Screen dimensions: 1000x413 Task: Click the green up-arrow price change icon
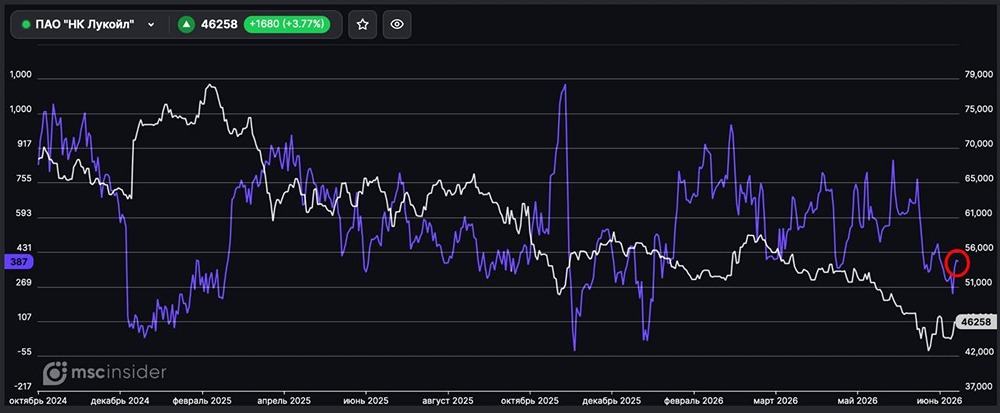pos(186,25)
